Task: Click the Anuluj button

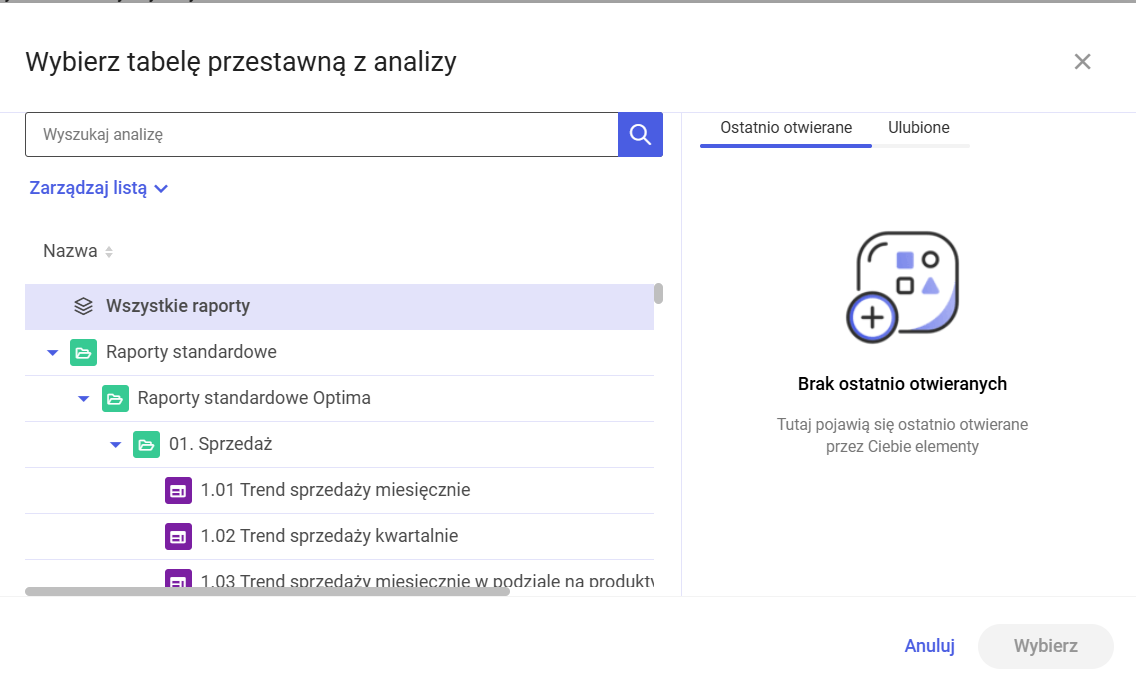Action: click(930, 645)
